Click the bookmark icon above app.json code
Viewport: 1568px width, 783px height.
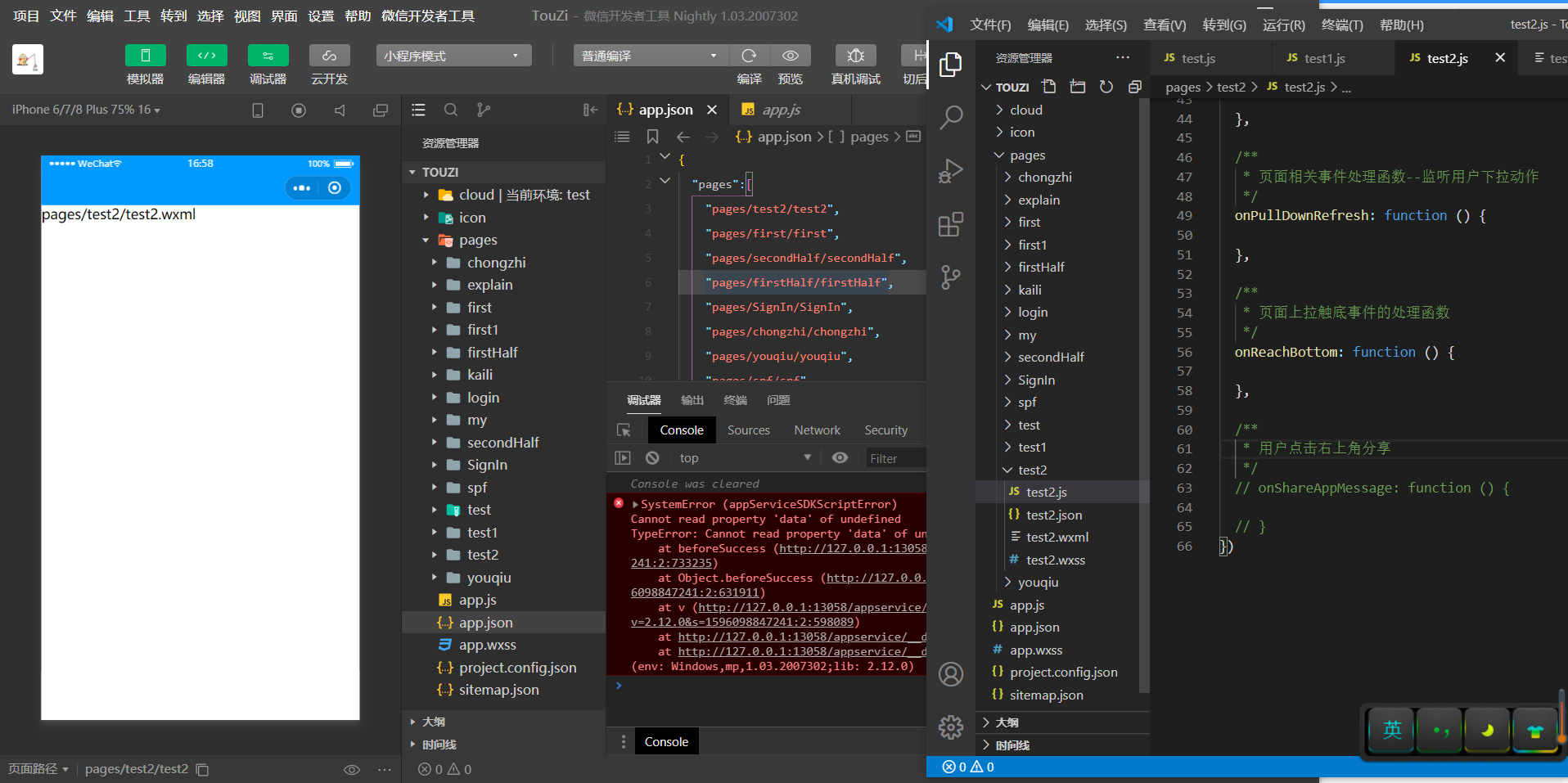[x=652, y=137]
